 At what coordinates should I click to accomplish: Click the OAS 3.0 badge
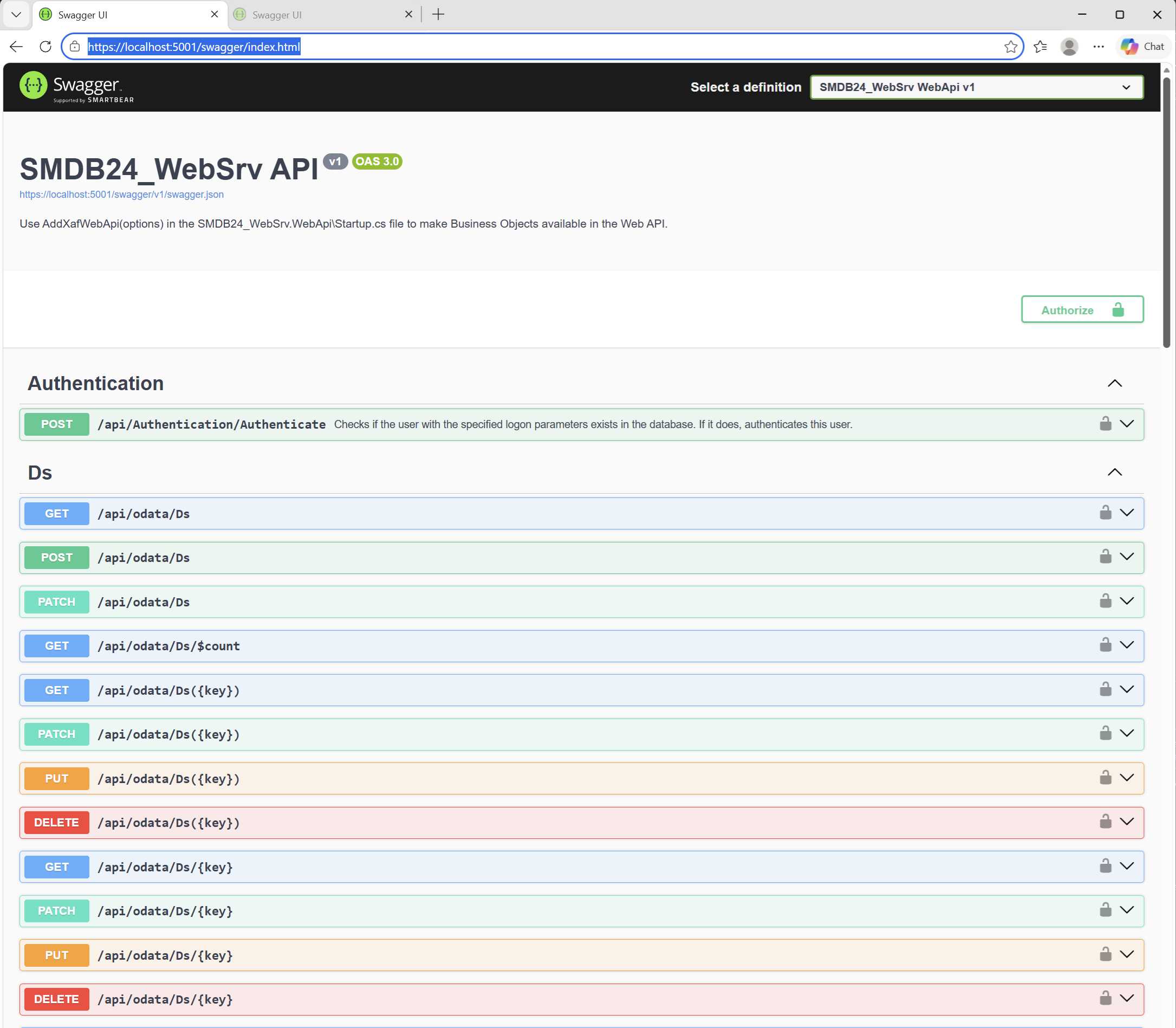coord(377,161)
